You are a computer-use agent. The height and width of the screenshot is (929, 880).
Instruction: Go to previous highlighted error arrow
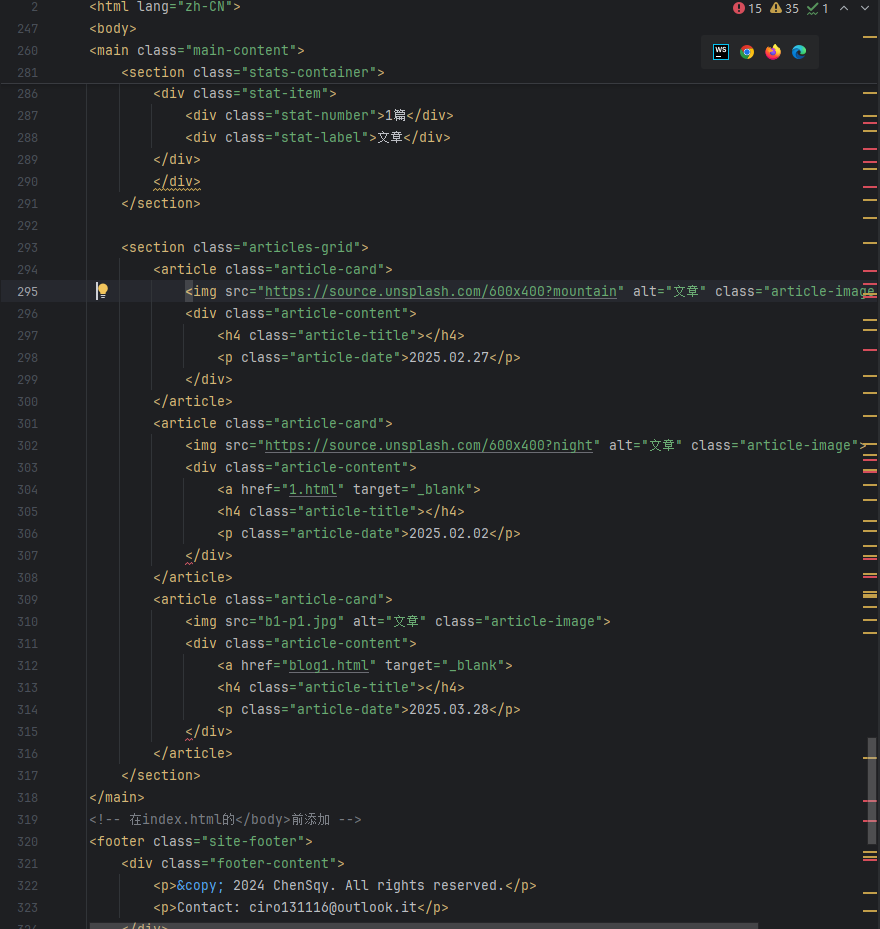click(x=844, y=8)
